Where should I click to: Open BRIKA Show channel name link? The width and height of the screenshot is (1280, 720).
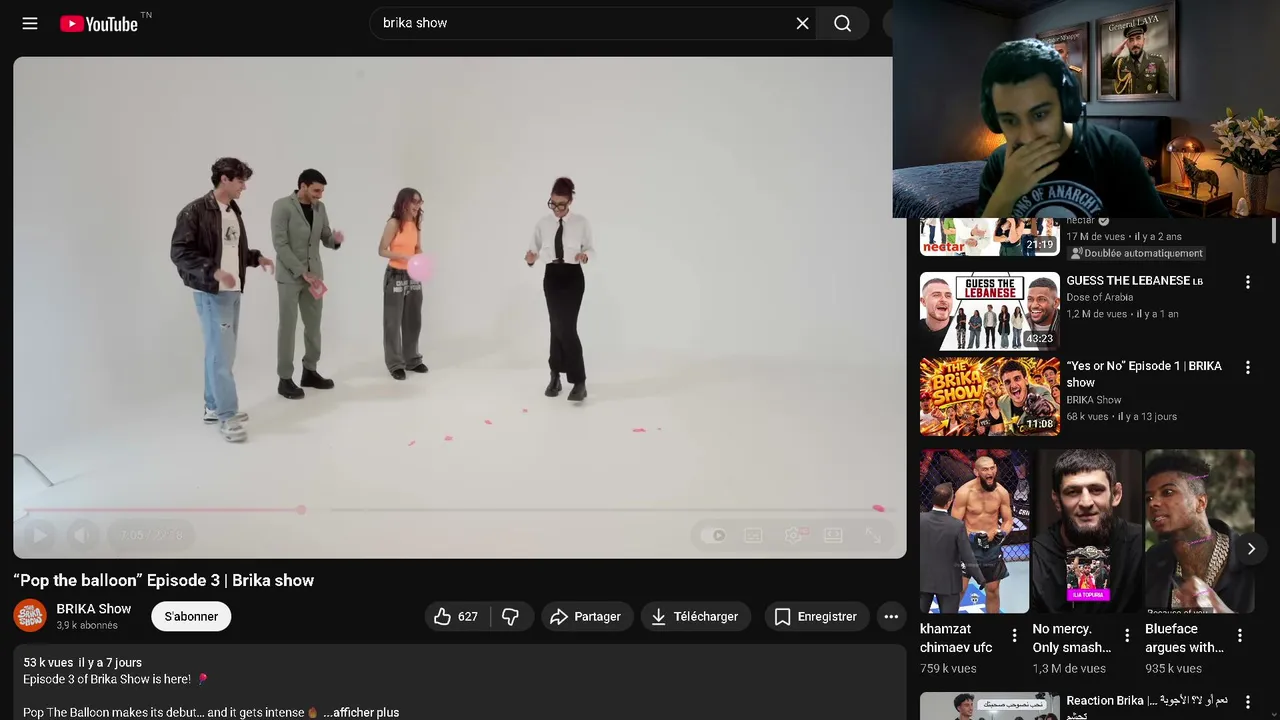pyautogui.click(x=94, y=608)
